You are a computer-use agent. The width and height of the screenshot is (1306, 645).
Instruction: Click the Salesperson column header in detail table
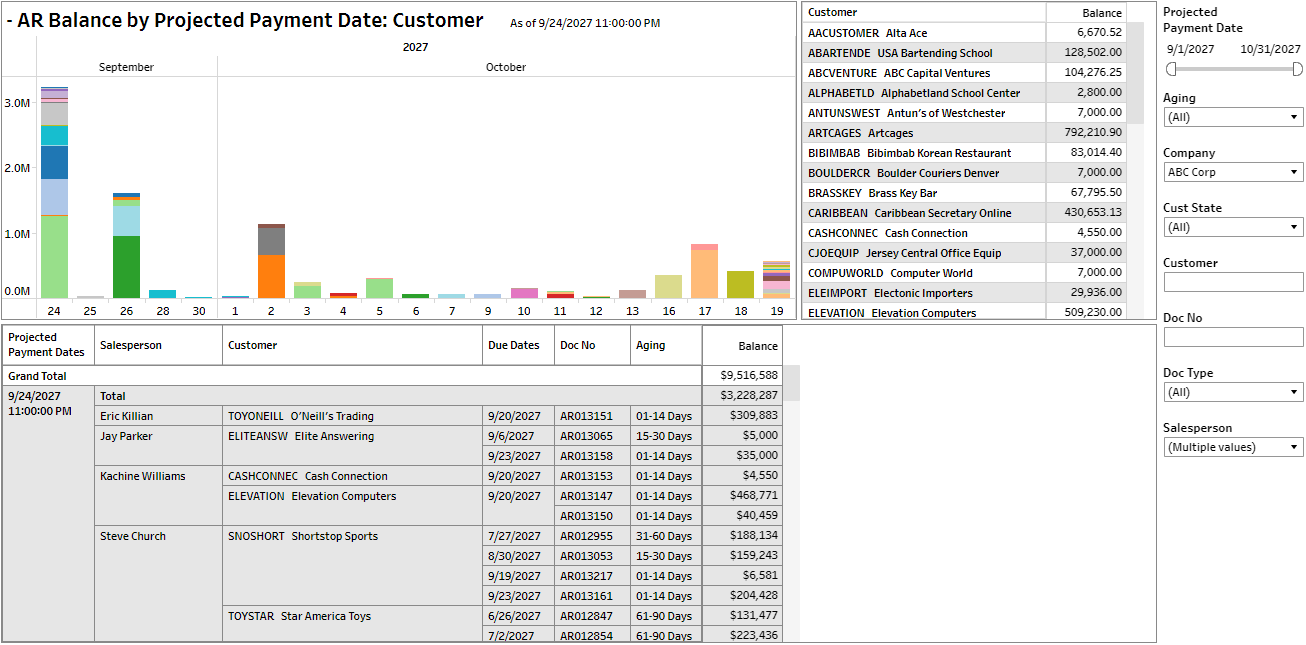[157, 345]
